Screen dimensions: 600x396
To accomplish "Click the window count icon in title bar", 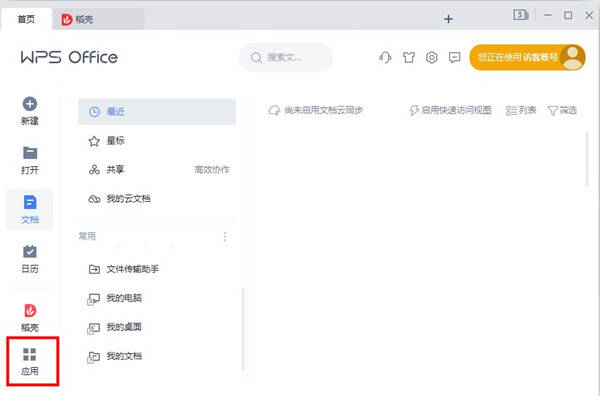I will pos(521,15).
